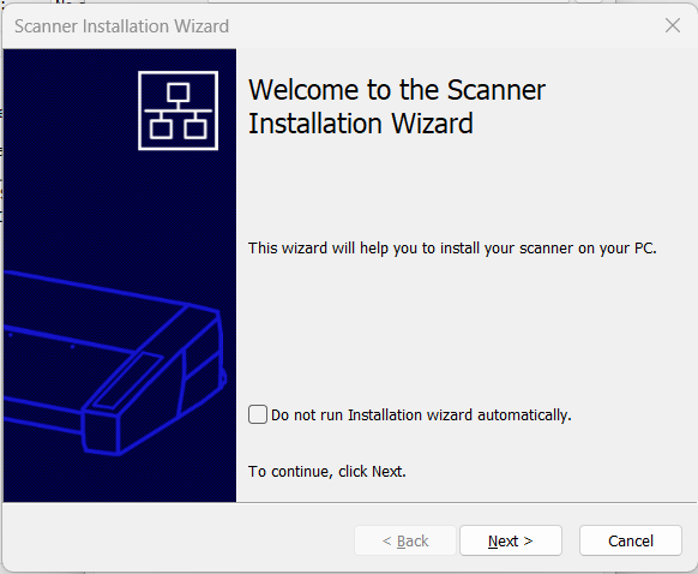Click empty footer area left of Back
The image size is (698, 574).
click(180, 541)
